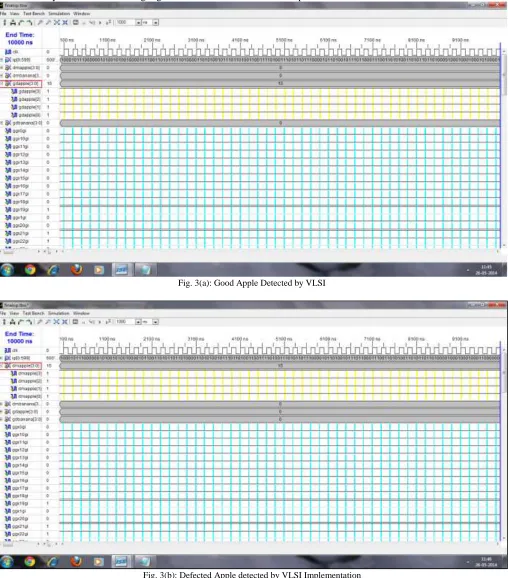Open Firefox from Fig. 3(a) taskbar
This screenshot has width=508, height=578.
tap(76, 270)
